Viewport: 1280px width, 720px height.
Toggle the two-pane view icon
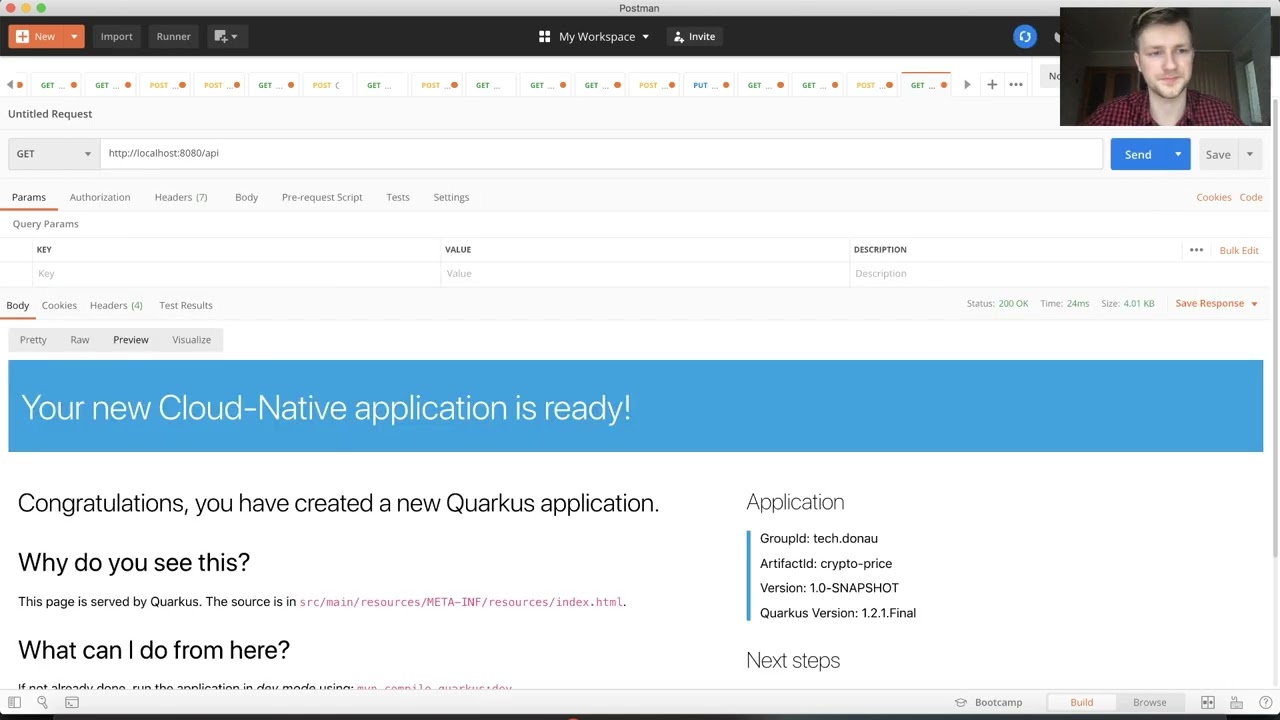[x=1208, y=702]
